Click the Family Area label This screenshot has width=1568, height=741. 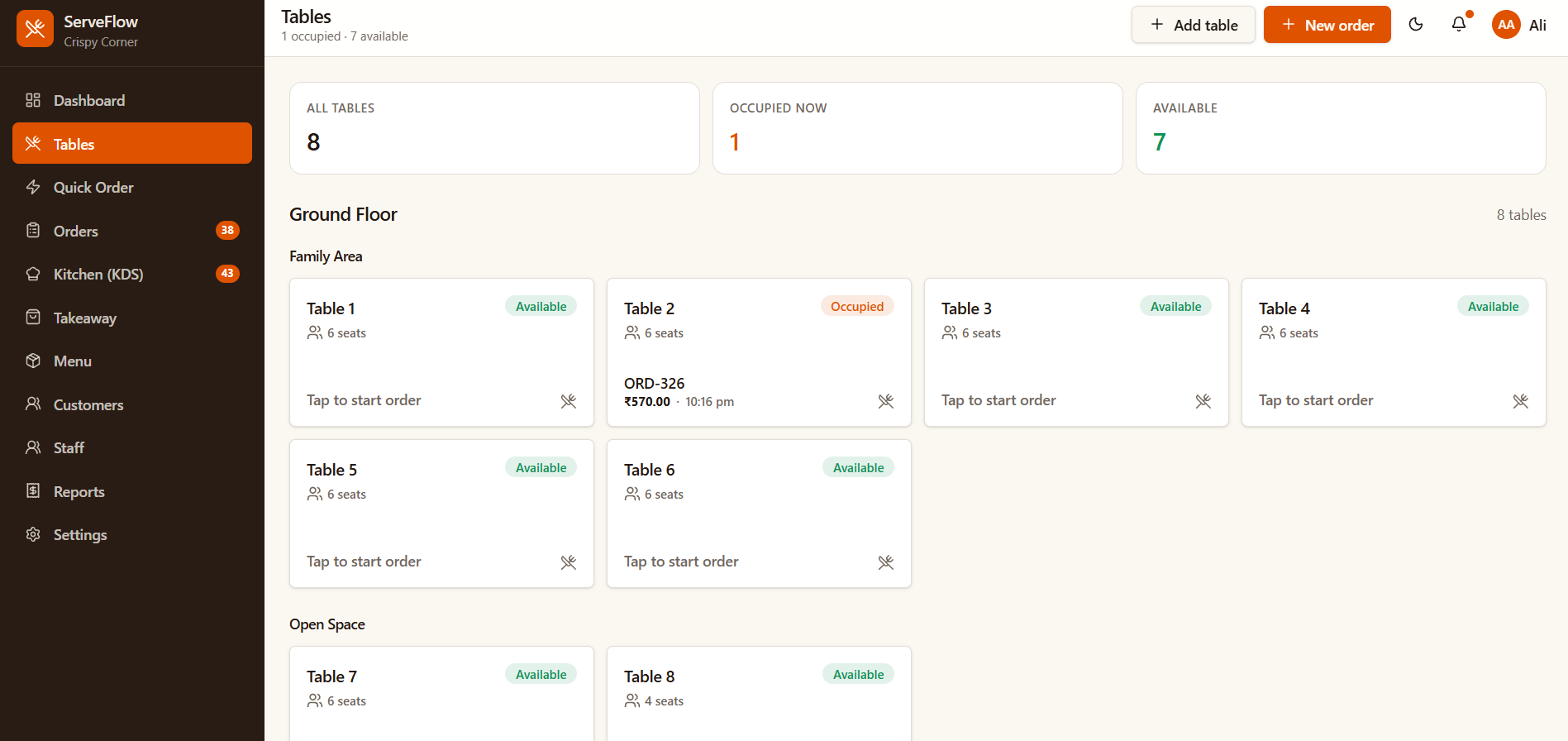(326, 256)
